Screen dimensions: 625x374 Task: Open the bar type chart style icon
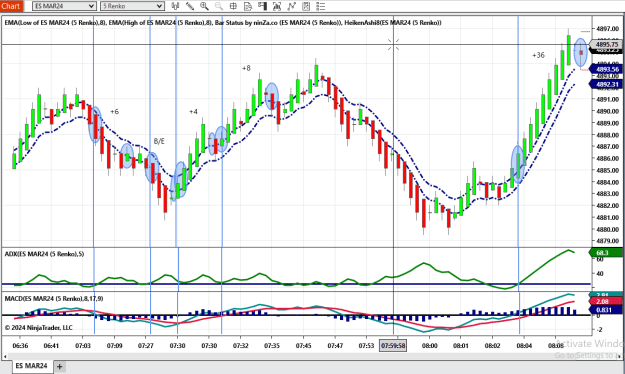175,6
